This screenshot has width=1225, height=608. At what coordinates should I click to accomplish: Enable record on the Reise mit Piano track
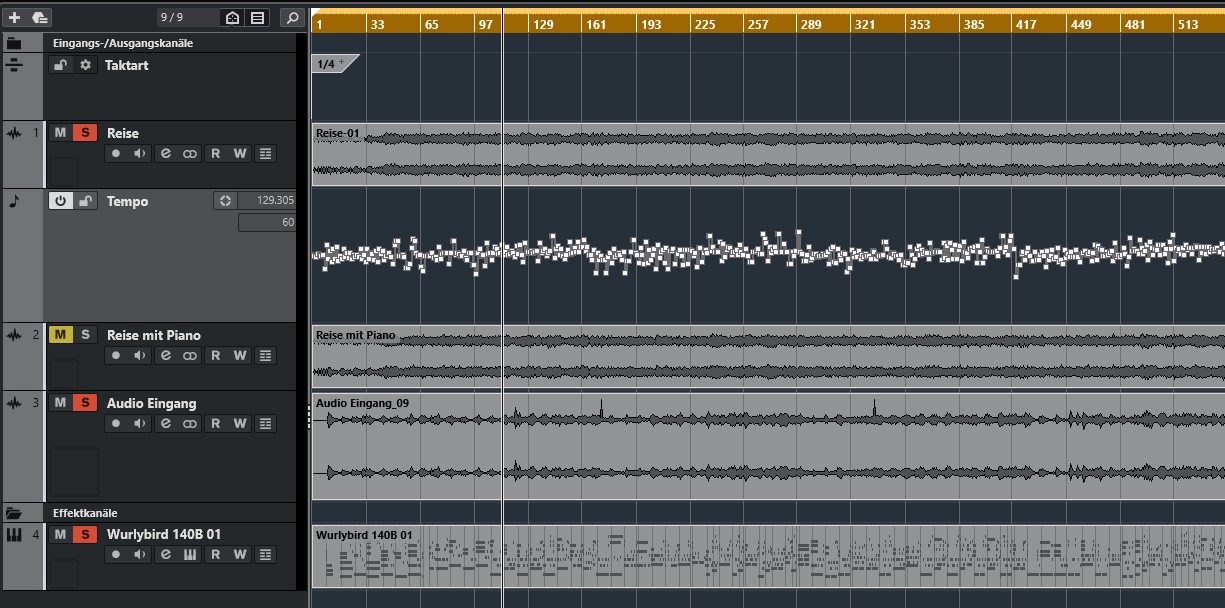click(116, 356)
